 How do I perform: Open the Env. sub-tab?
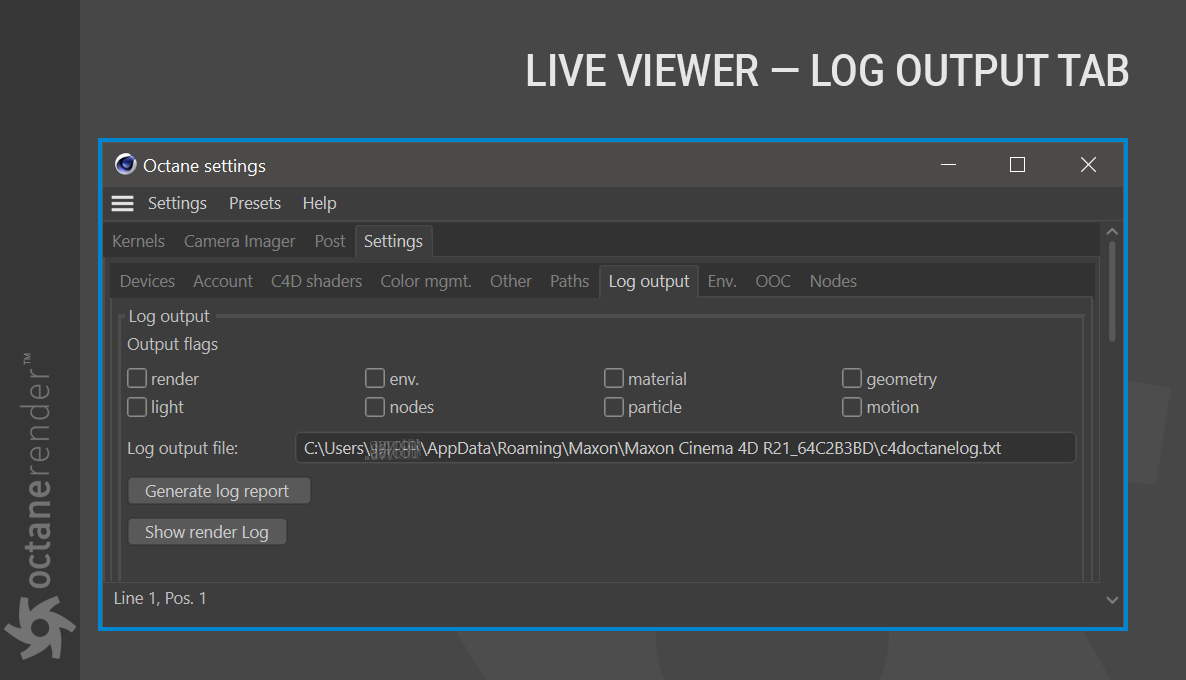click(722, 281)
